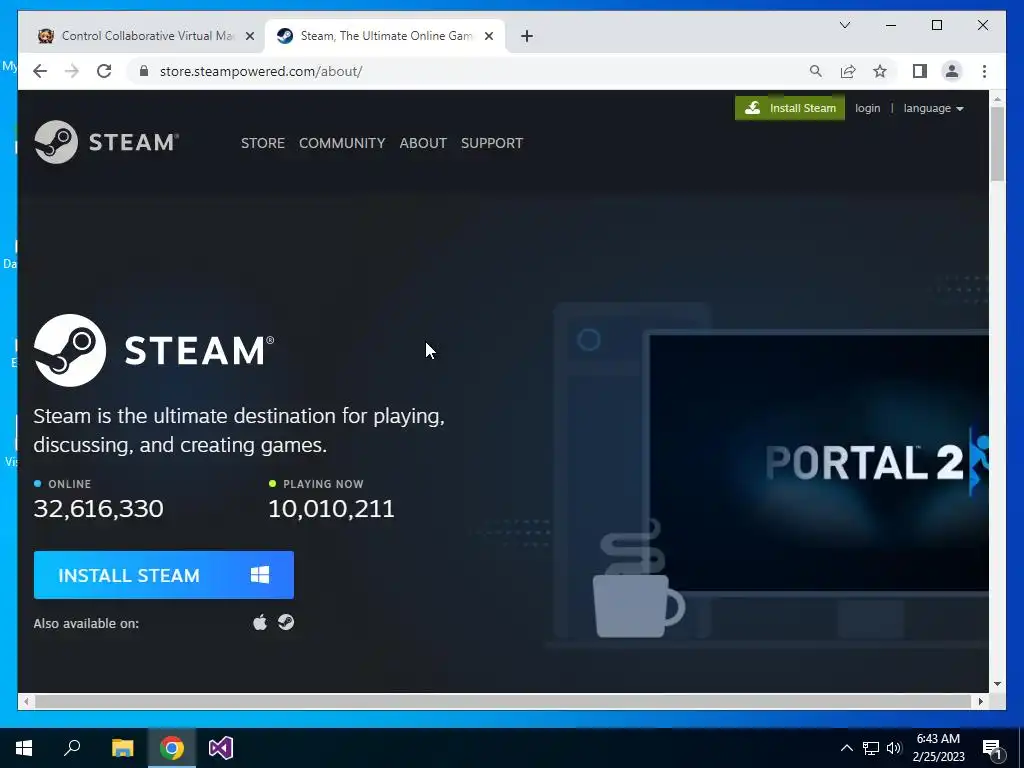Click the SteamOS download icon
This screenshot has height=768, width=1024.
(x=286, y=622)
